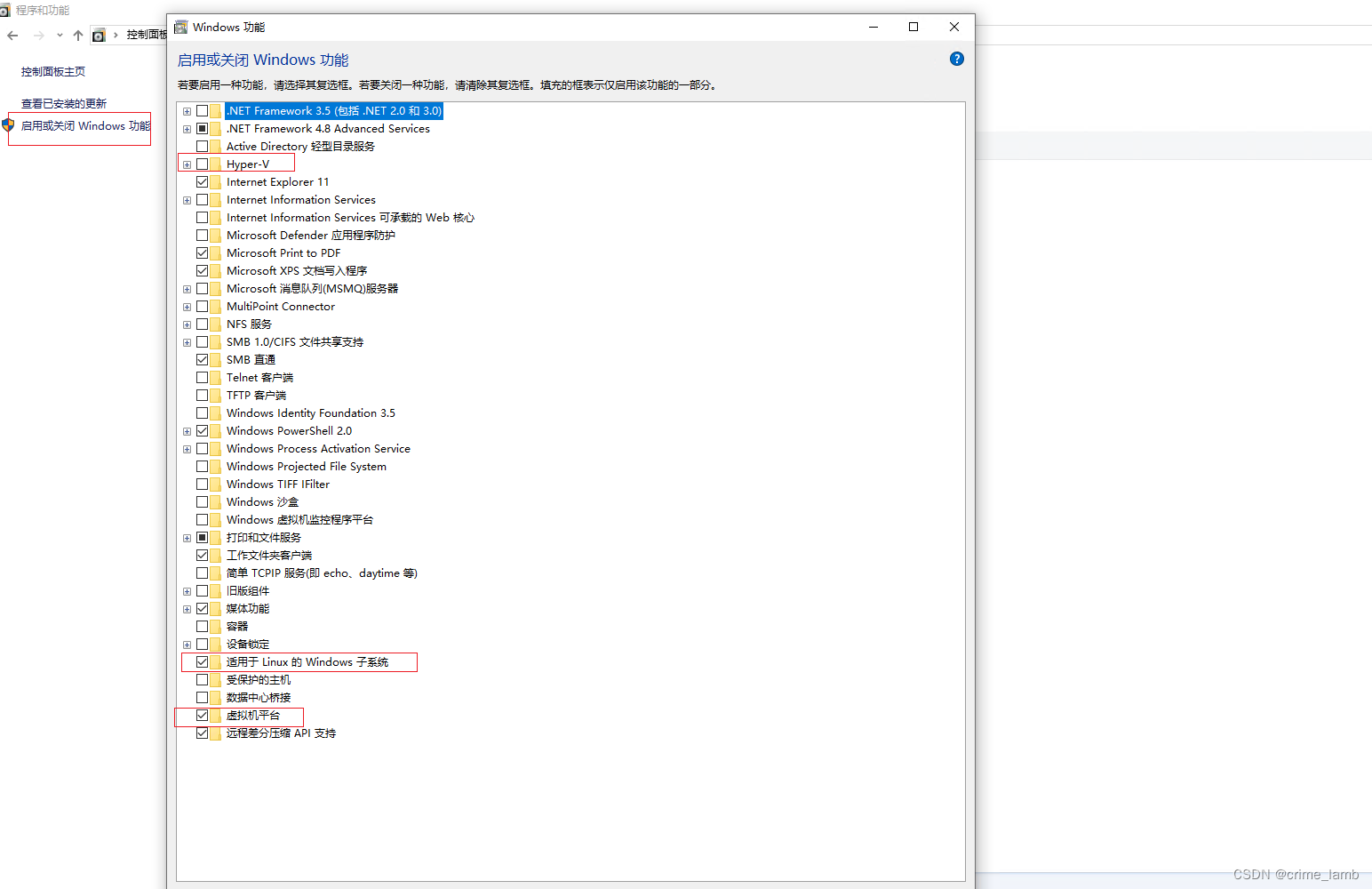Select Windows TIFF IFilter row
Image resolution: width=1372 pixels, height=889 pixels.
tap(278, 485)
